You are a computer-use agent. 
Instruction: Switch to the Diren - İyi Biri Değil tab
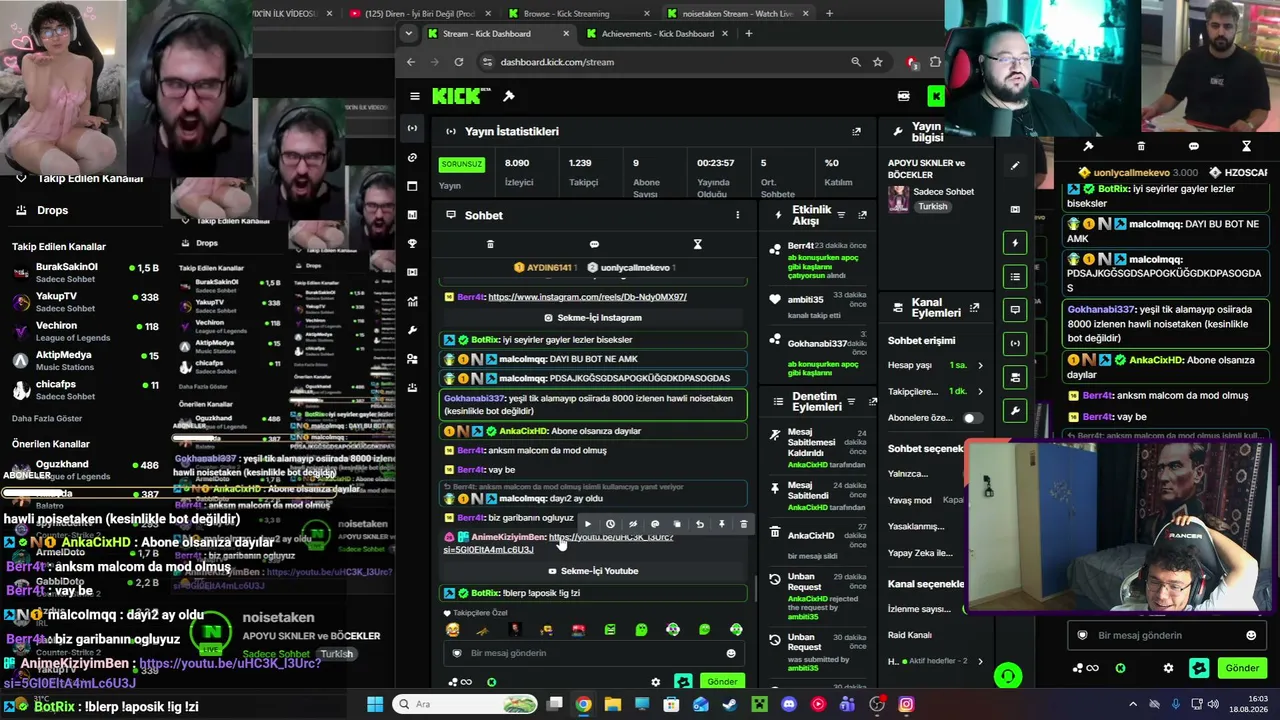(419, 14)
